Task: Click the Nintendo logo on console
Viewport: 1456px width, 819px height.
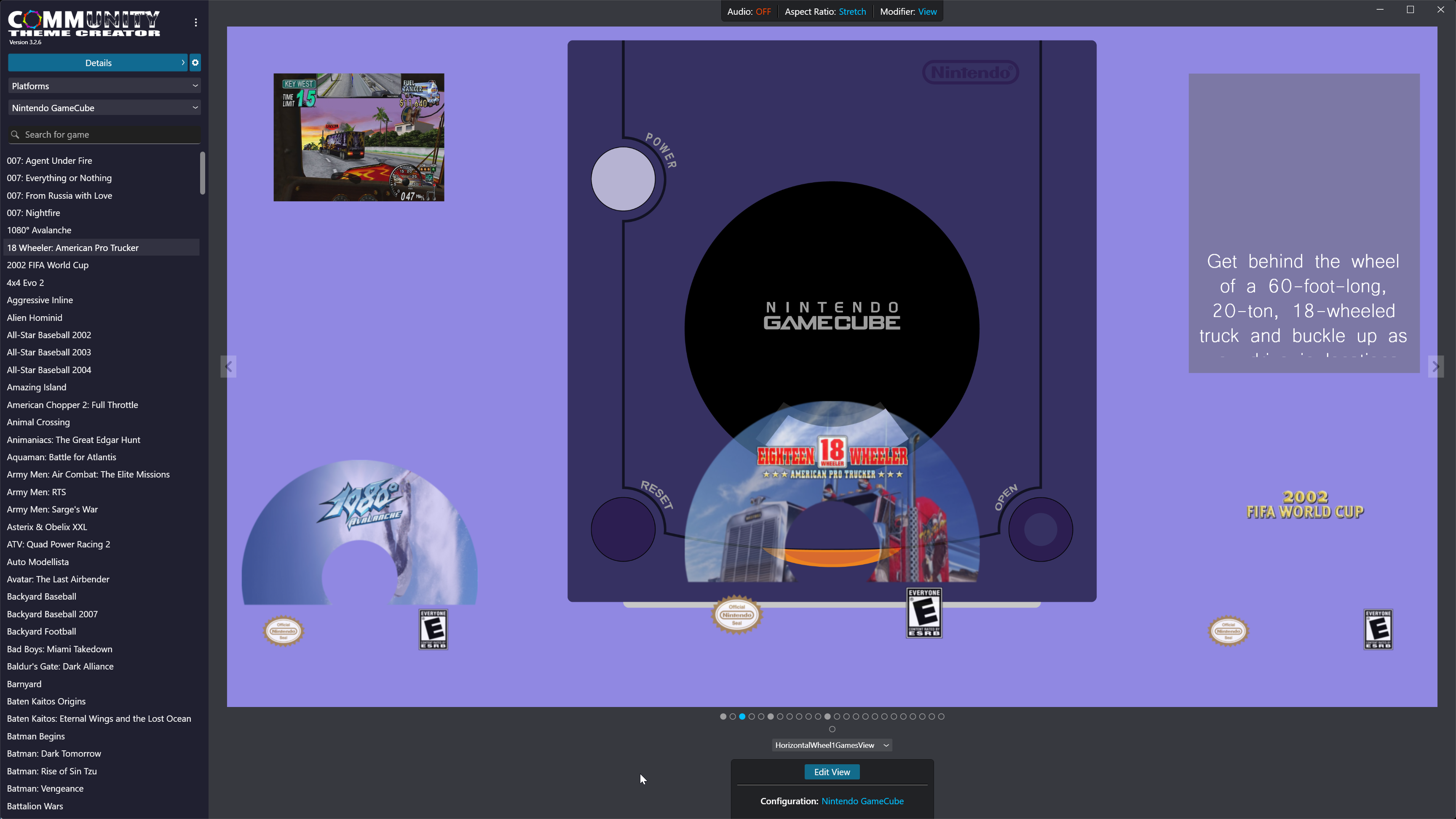Action: (x=971, y=72)
